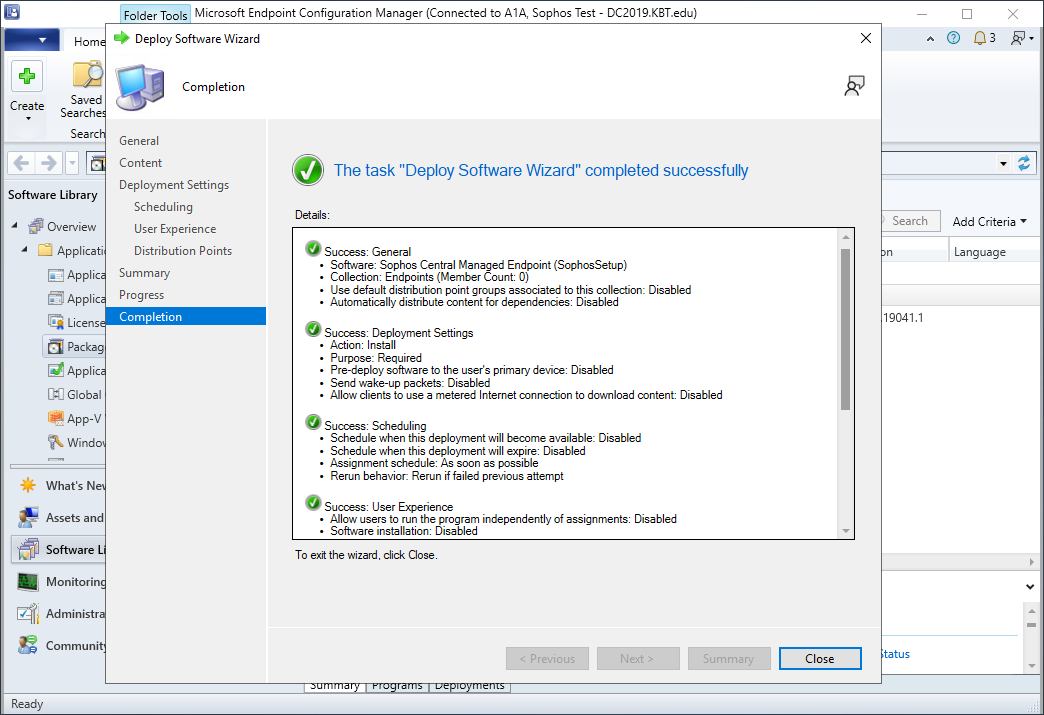Open the Software Library workspace icon
Viewport: 1044px width, 715px height.
click(x=28, y=549)
